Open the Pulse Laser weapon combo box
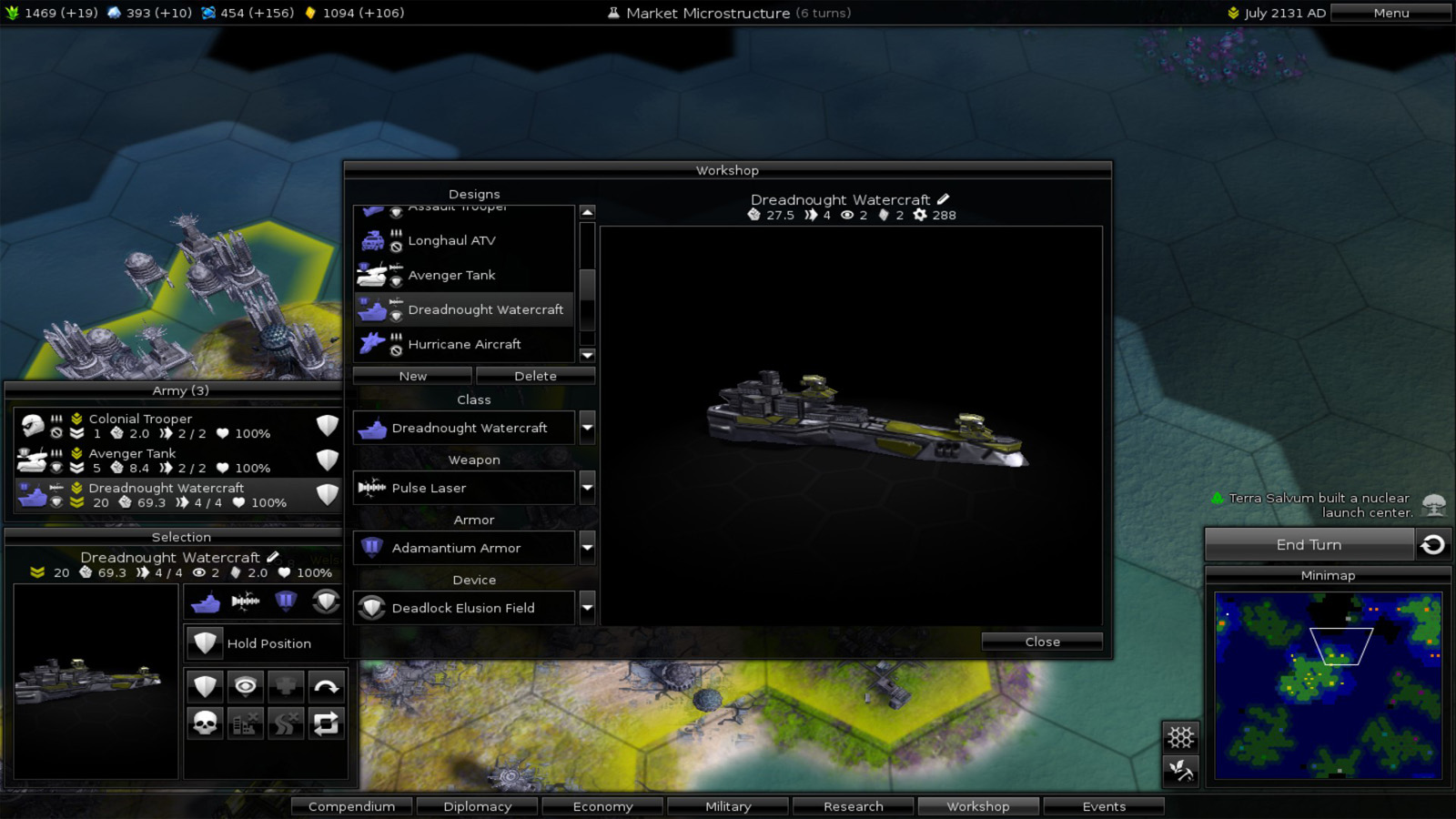Screen dimensions: 1456x819 pos(464,488)
